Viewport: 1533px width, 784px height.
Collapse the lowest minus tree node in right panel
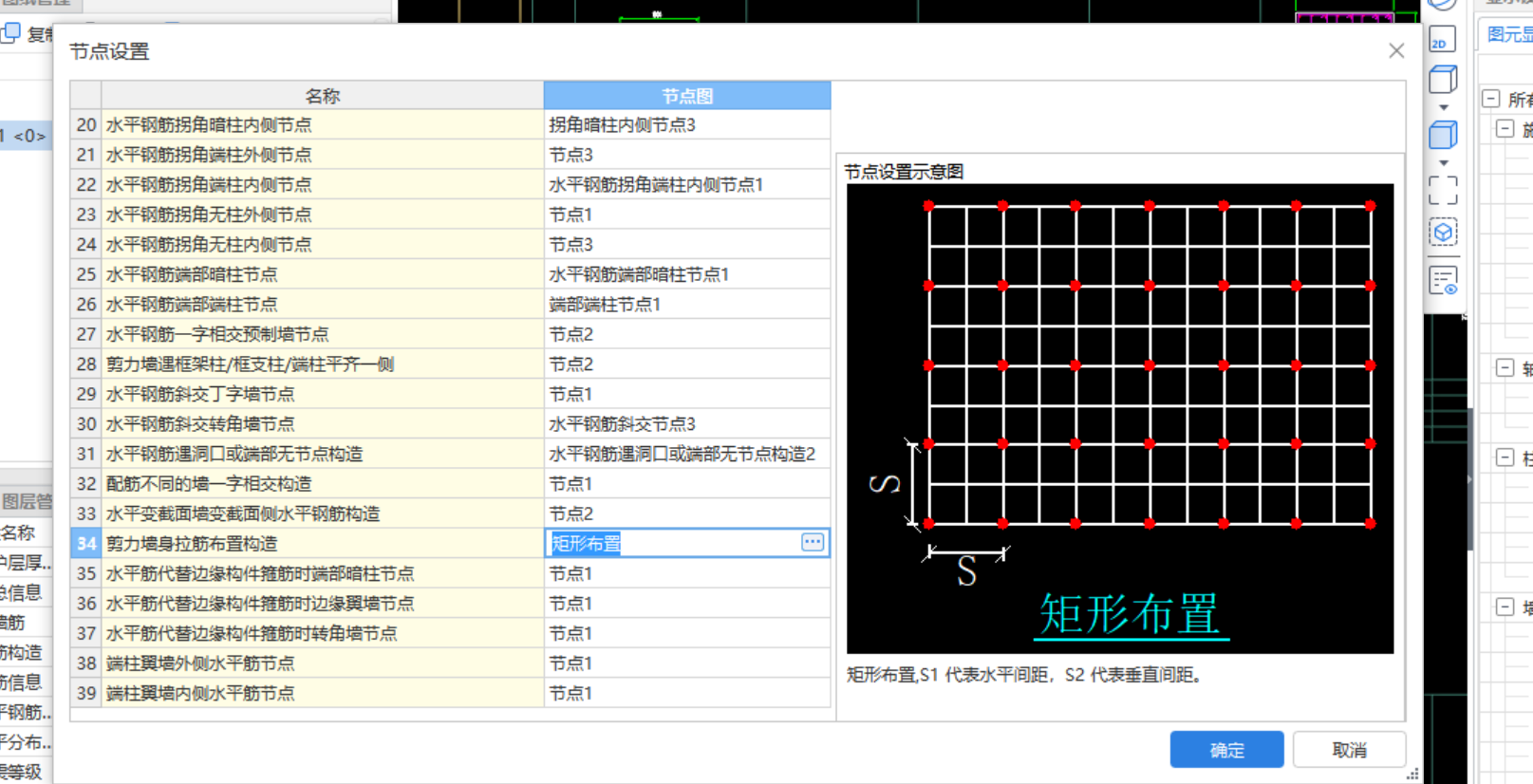tap(1505, 607)
